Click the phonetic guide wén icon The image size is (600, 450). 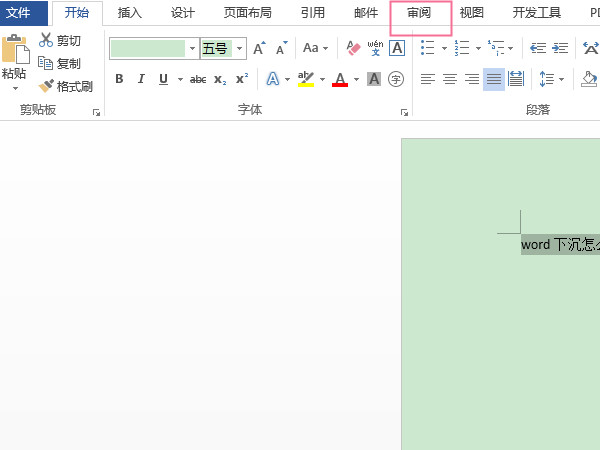click(375, 48)
